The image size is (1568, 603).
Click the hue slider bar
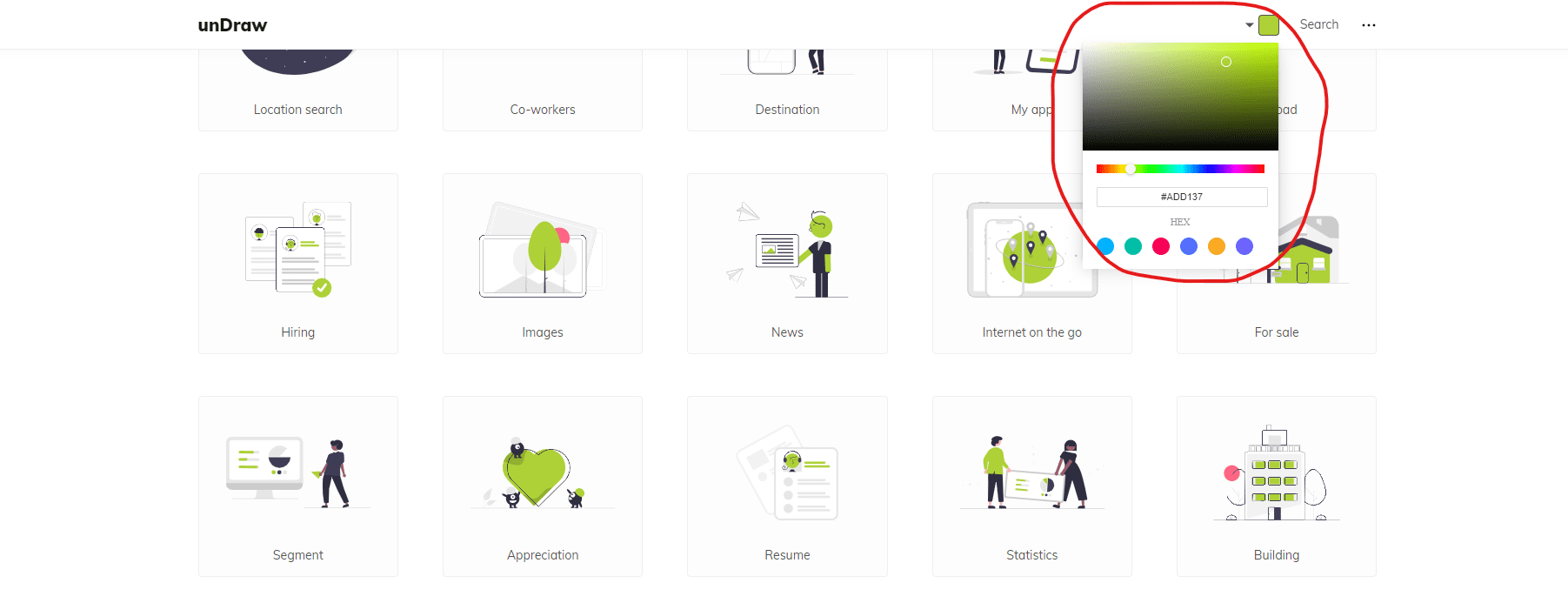click(1180, 169)
